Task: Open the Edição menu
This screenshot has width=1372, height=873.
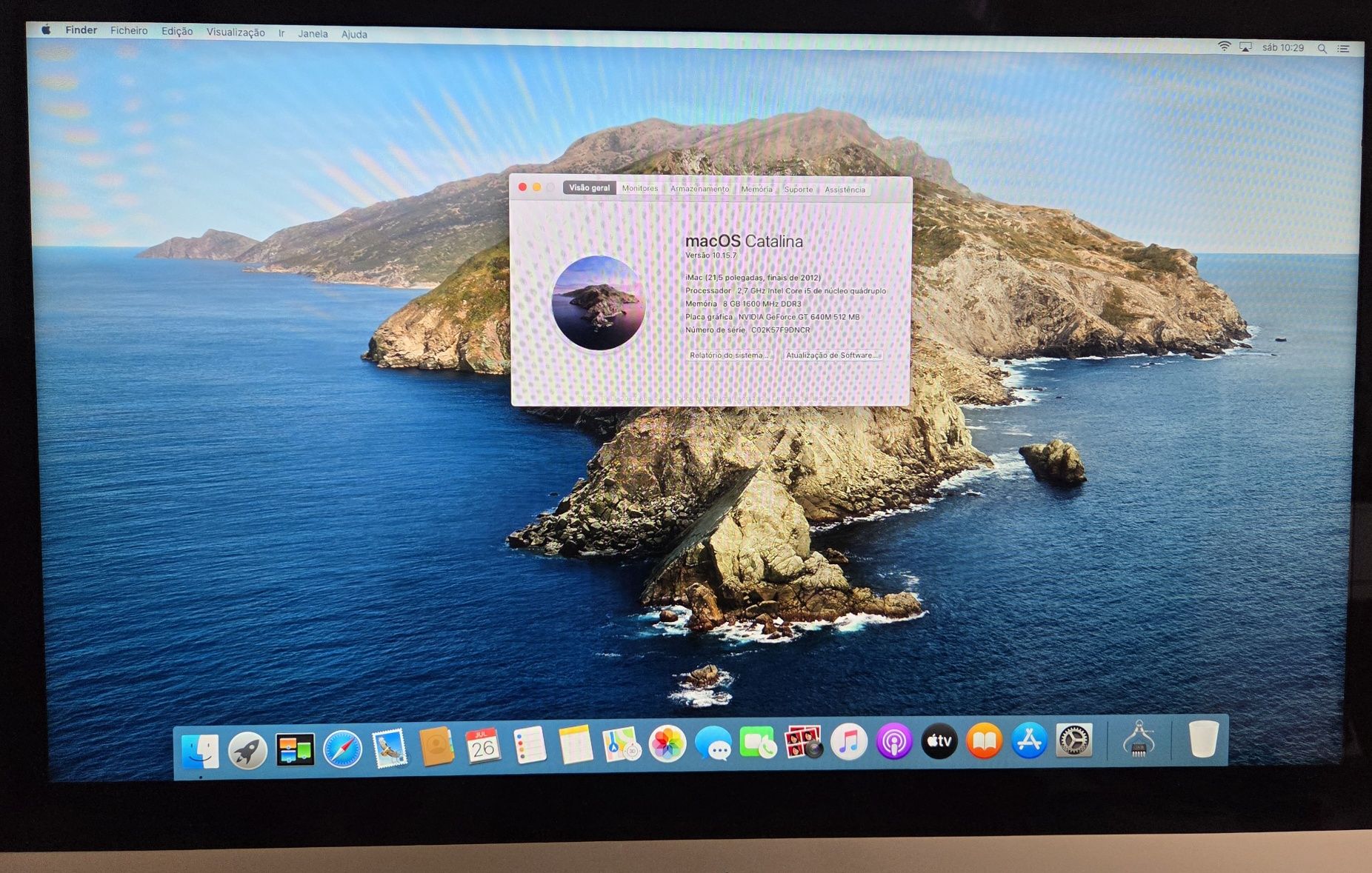Action: [177, 32]
